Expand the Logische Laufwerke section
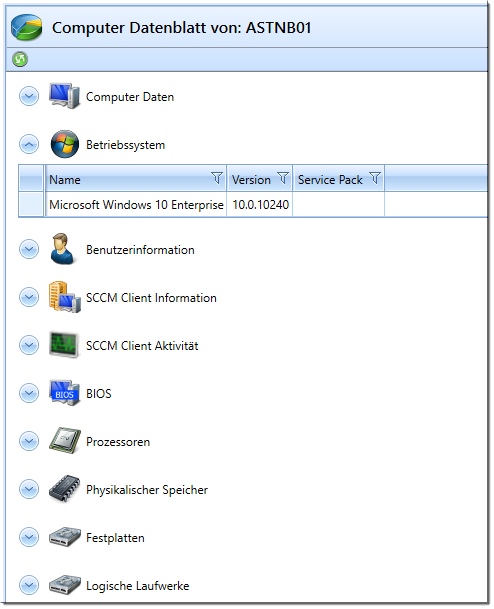Viewport: 494px width, 609px height. [x=29, y=585]
